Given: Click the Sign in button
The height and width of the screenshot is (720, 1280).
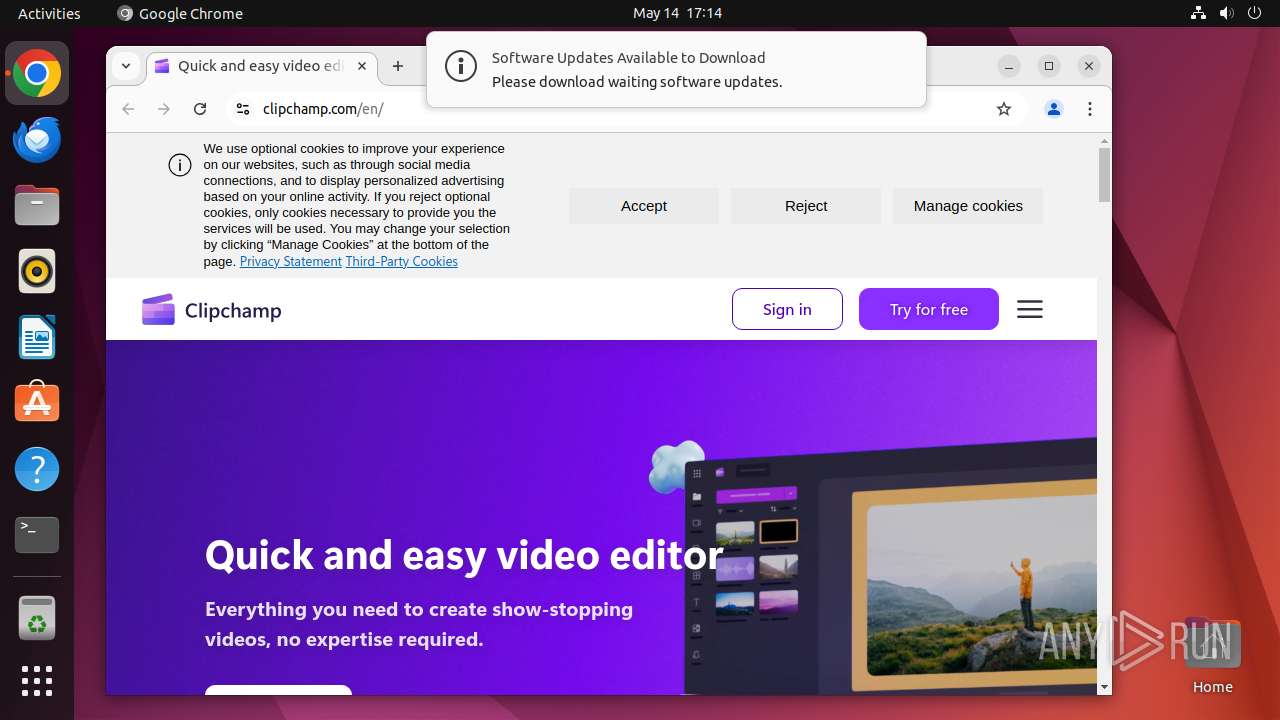Looking at the screenshot, I should [787, 309].
